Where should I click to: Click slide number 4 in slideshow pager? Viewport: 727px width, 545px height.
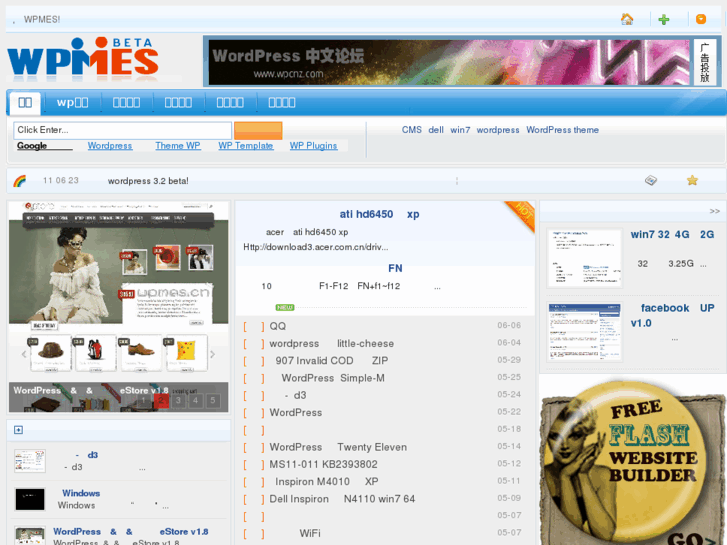[195, 401]
